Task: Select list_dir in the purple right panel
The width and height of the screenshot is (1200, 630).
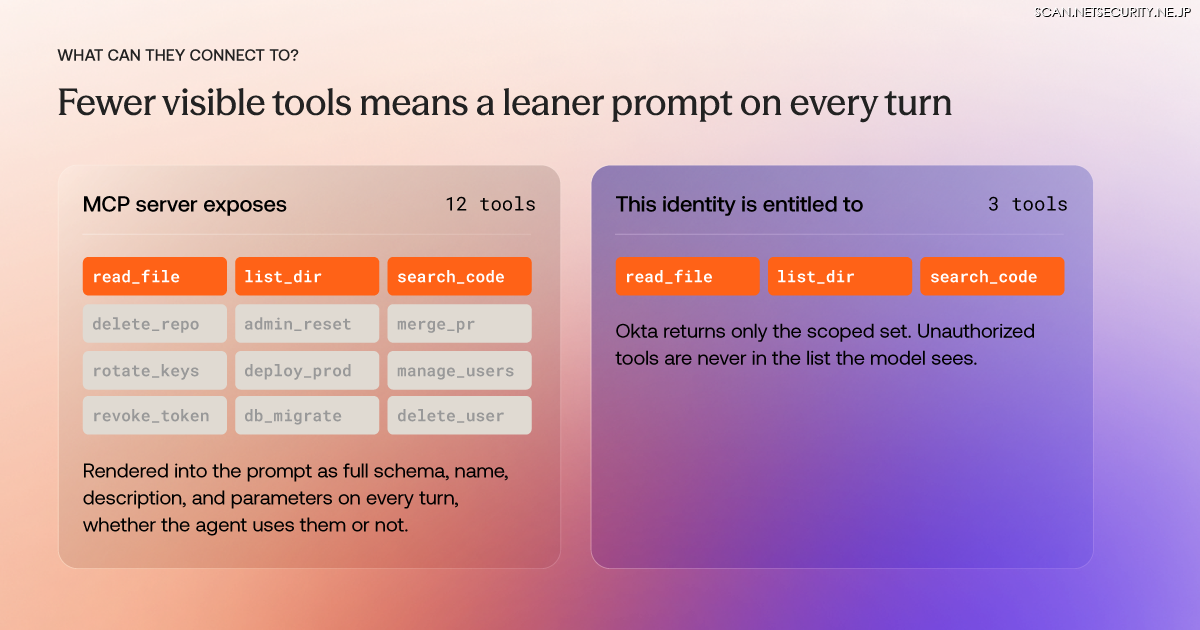Action: pyautogui.click(x=840, y=277)
